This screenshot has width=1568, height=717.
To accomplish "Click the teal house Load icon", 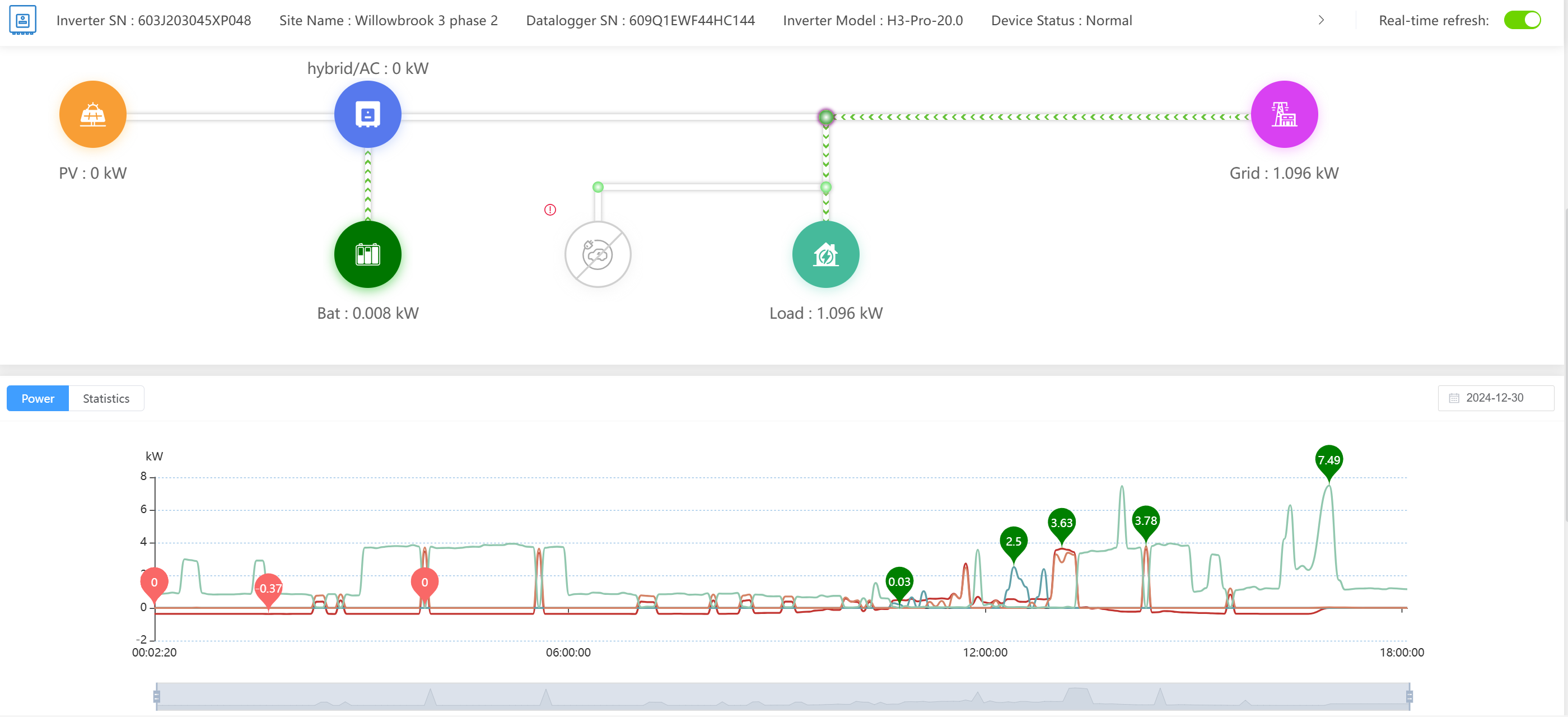I will [825, 254].
